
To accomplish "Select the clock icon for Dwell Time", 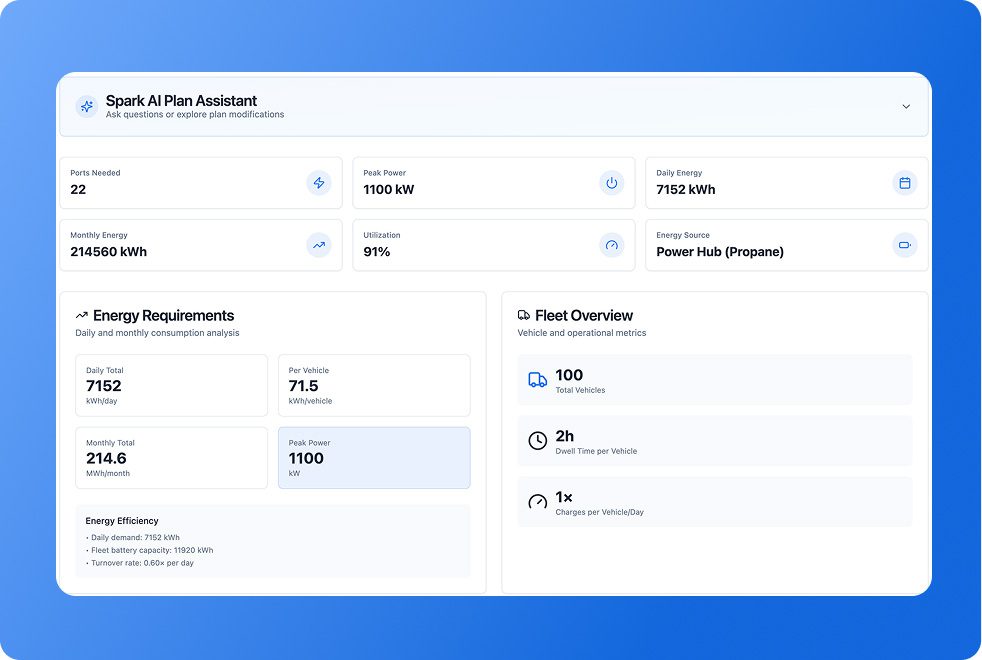I will coord(537,440).
